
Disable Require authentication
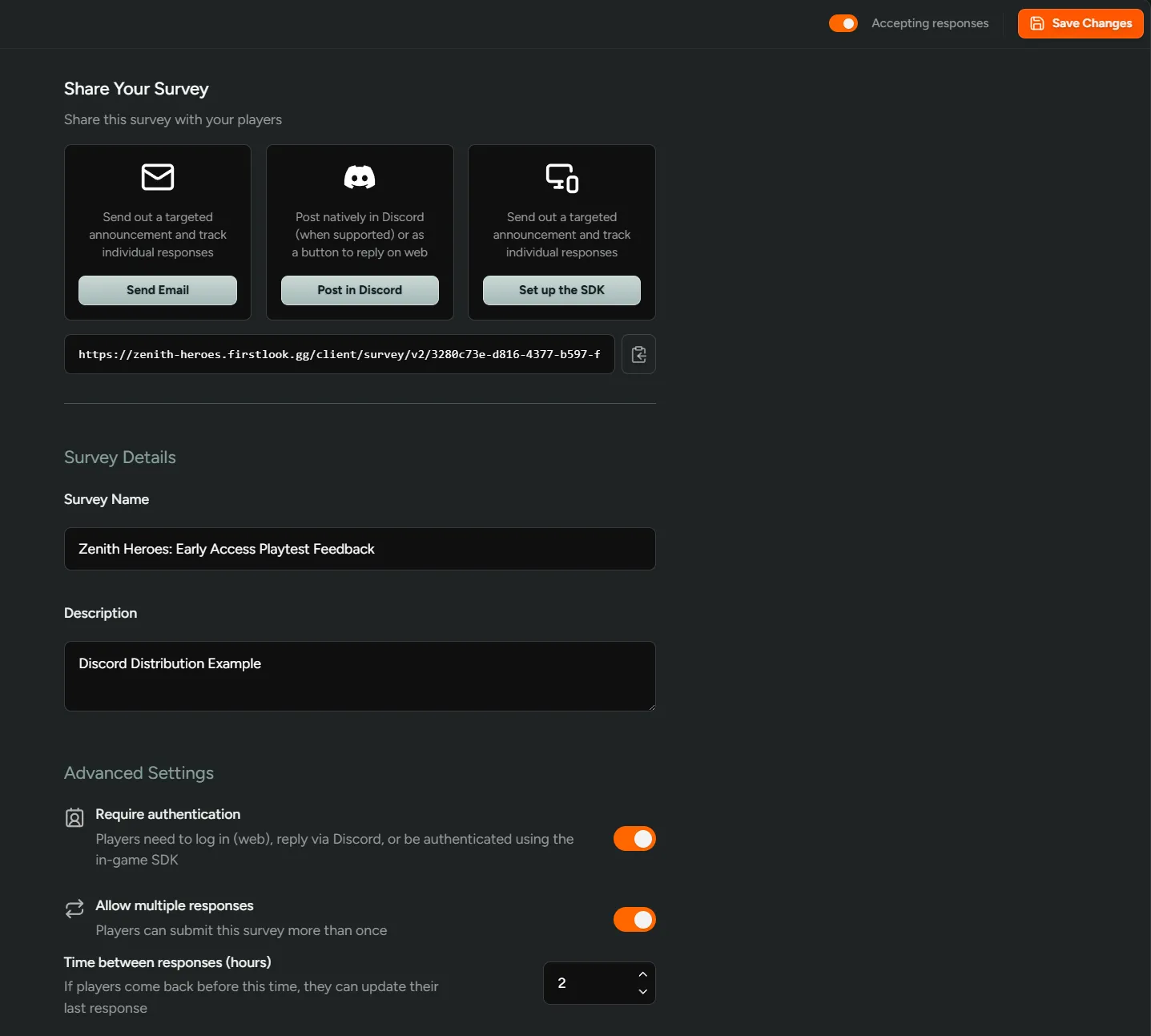634,839
